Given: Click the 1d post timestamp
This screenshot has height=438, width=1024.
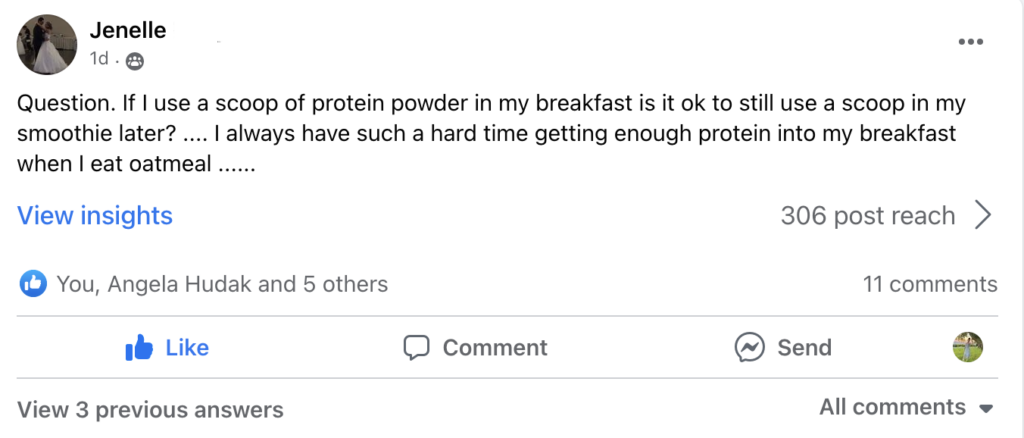Looking at the screenshot, I should (99, 59).
